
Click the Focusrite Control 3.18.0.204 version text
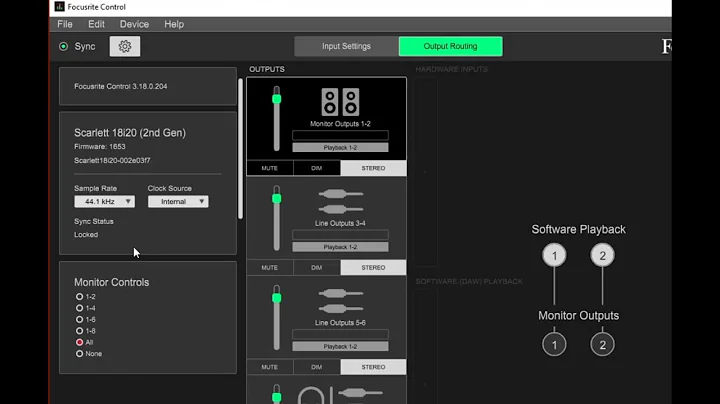[x=121, y=86]
